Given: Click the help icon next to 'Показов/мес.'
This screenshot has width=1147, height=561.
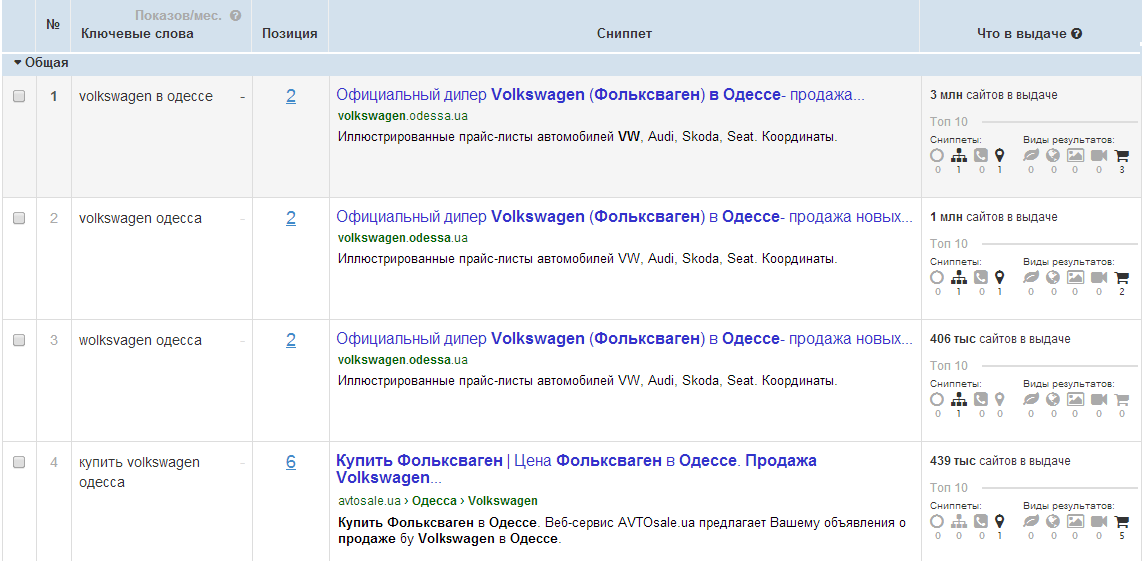Looking at the screenshot, I should coord(236,15).
